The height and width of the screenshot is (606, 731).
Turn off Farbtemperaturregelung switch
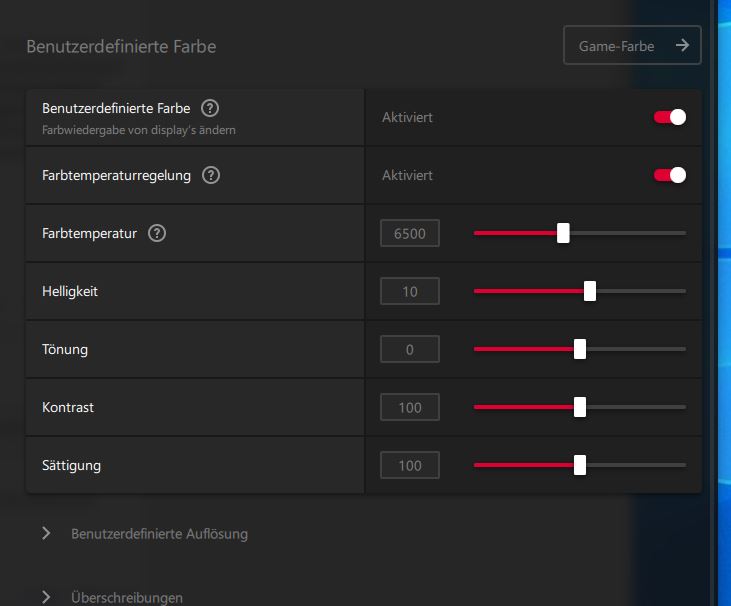tap(670, 175)
